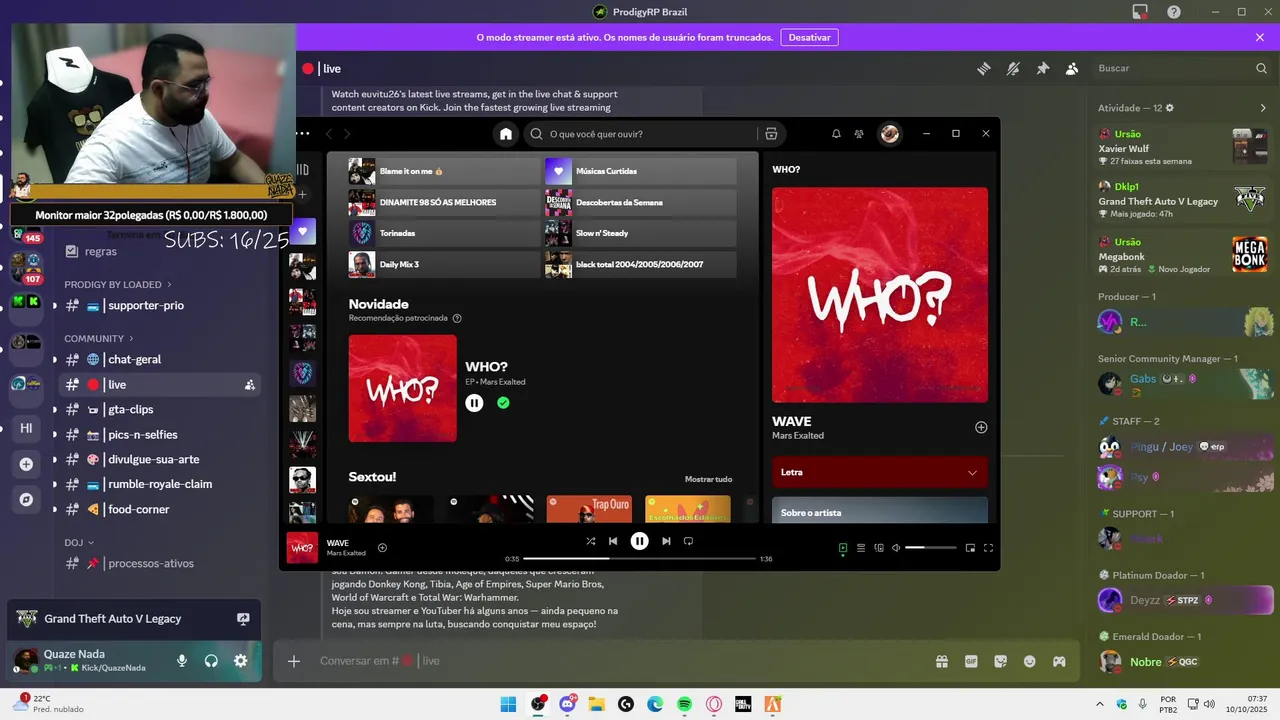Expand food-corner channel arrow

[55, 510]
